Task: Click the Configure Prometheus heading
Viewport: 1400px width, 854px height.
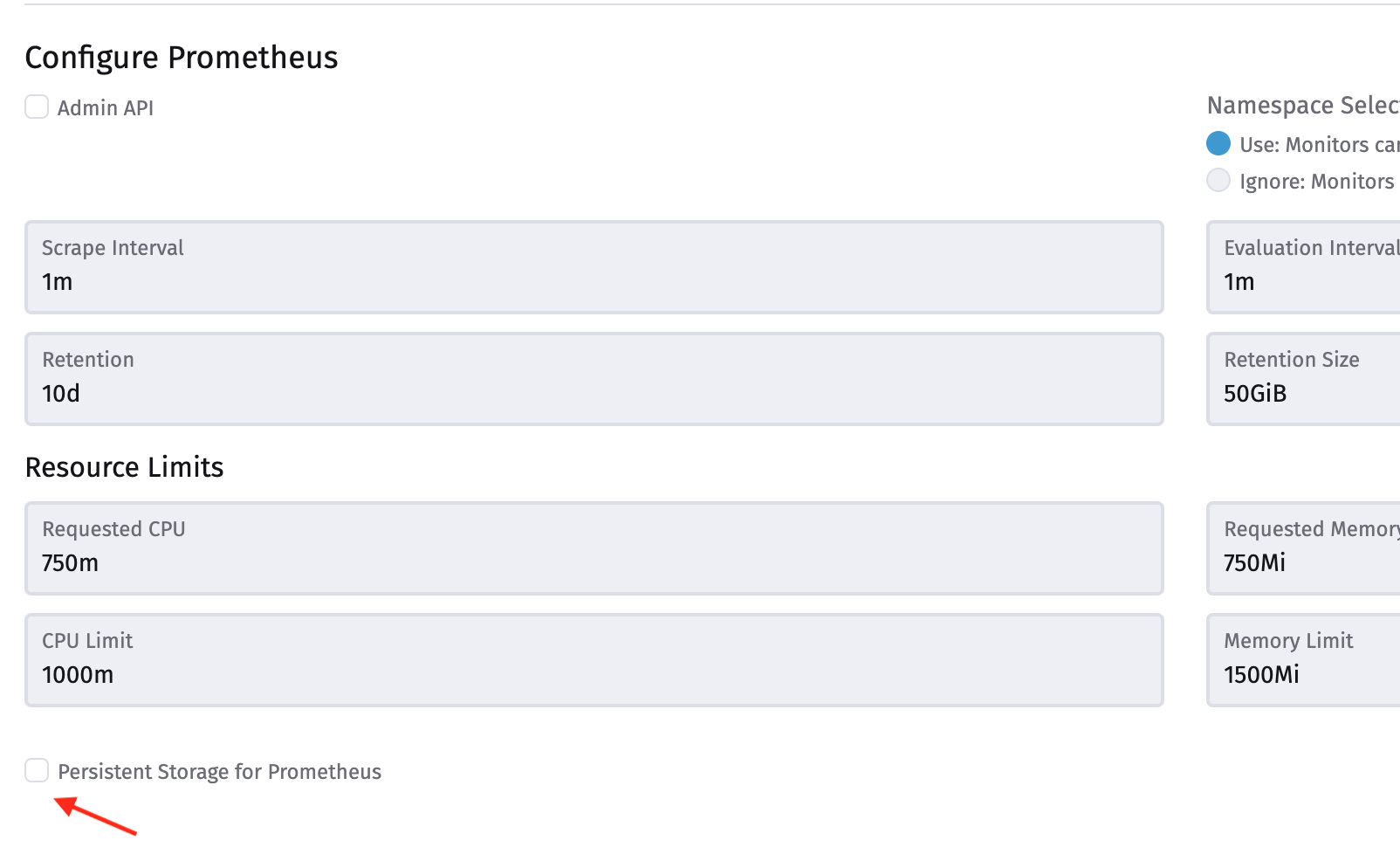Action: click(182, 57)
